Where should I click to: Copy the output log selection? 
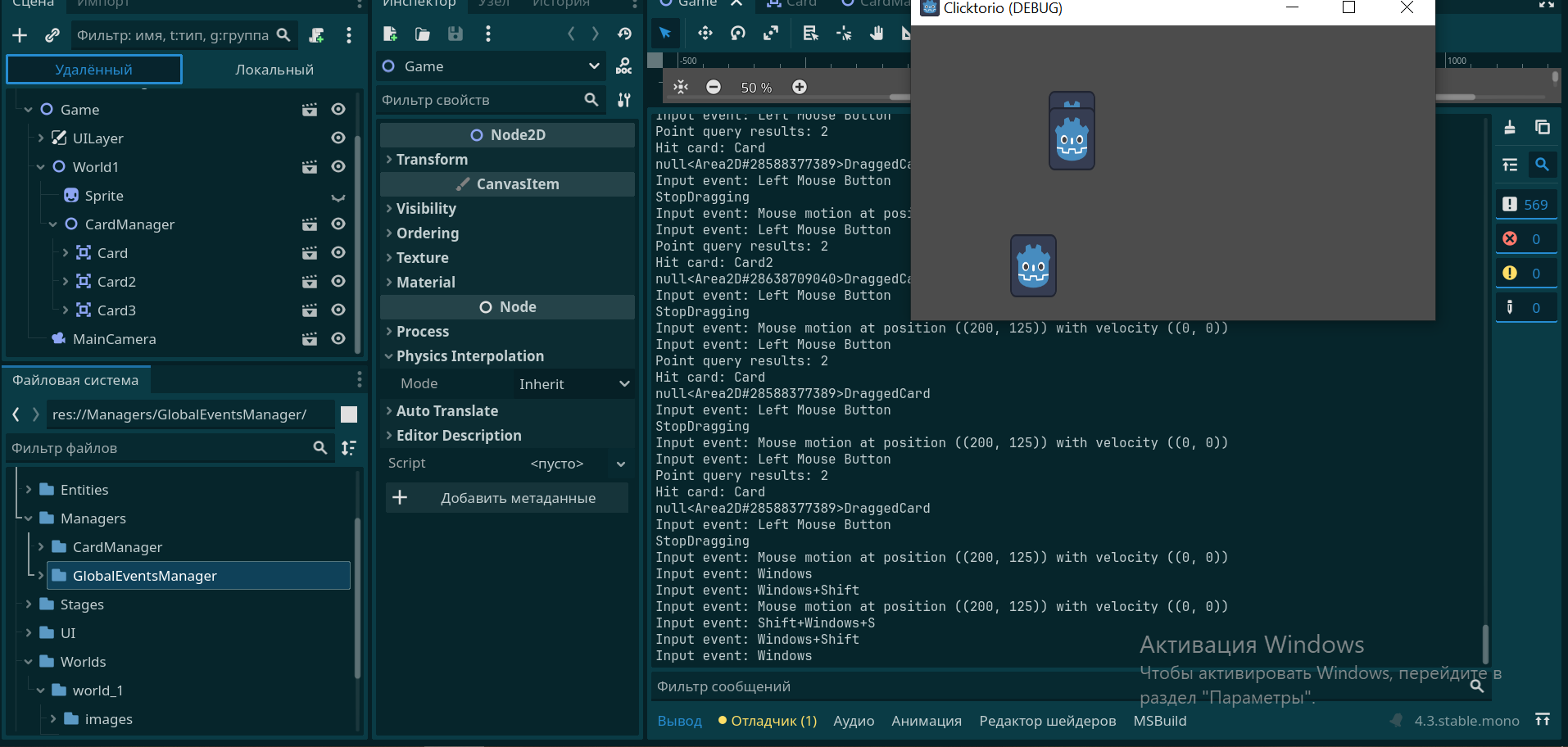click(x=1543, y=128)
